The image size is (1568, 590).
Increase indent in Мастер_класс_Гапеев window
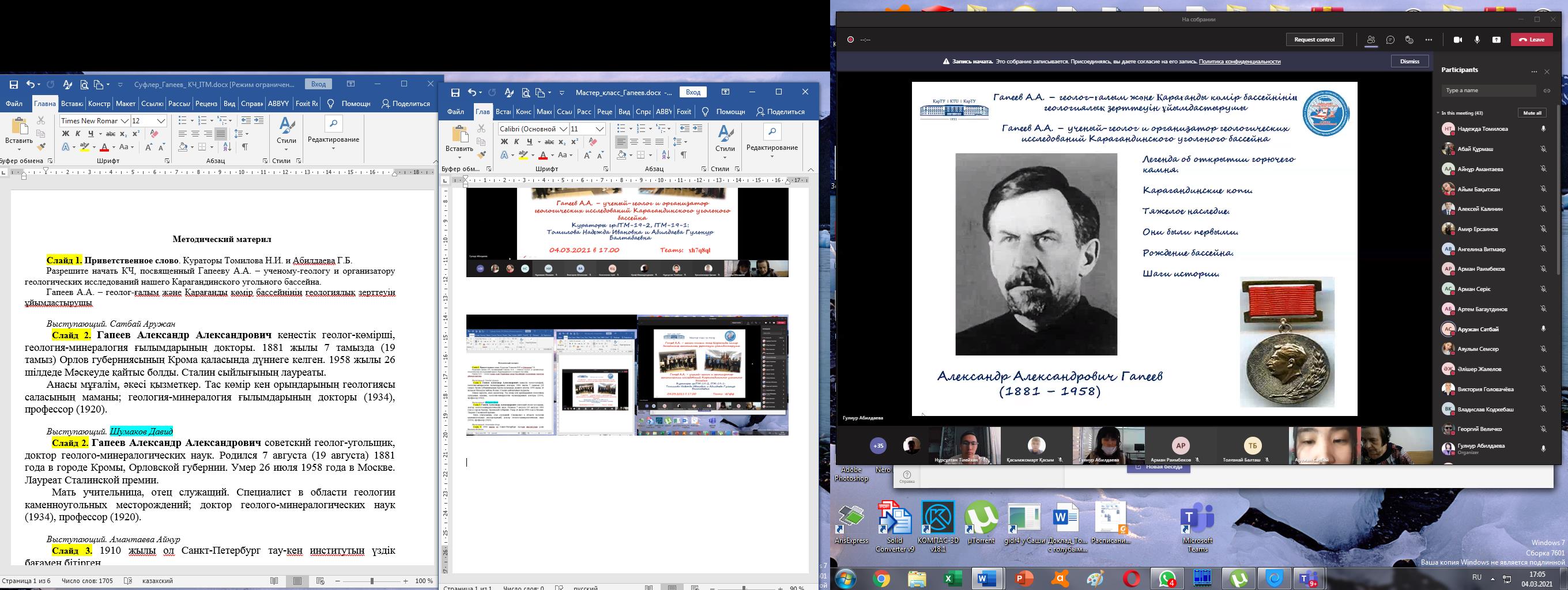(698, 128)
